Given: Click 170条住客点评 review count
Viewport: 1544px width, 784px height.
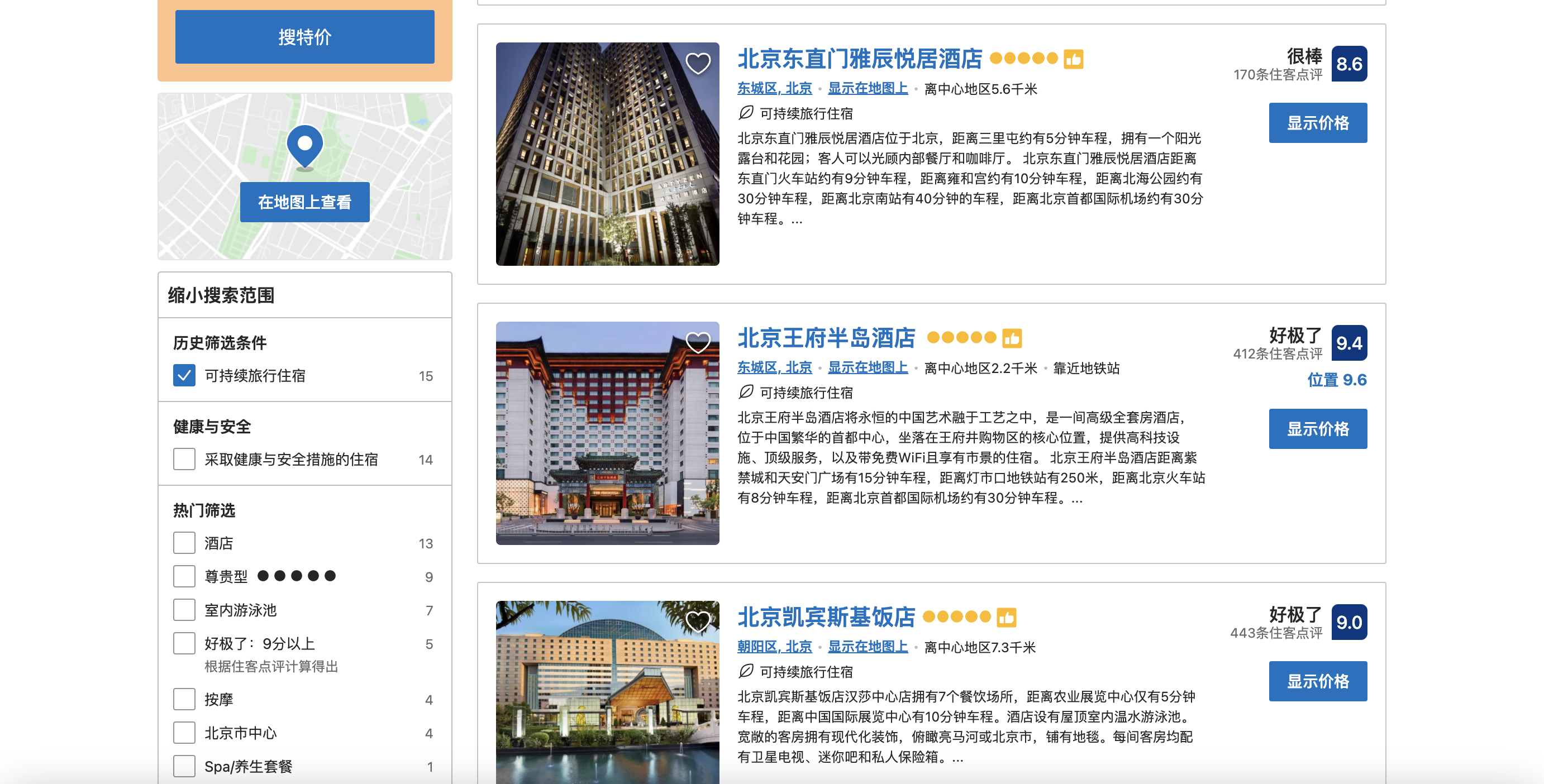Looking at the screenshot, I should [x=1278, y=74].
